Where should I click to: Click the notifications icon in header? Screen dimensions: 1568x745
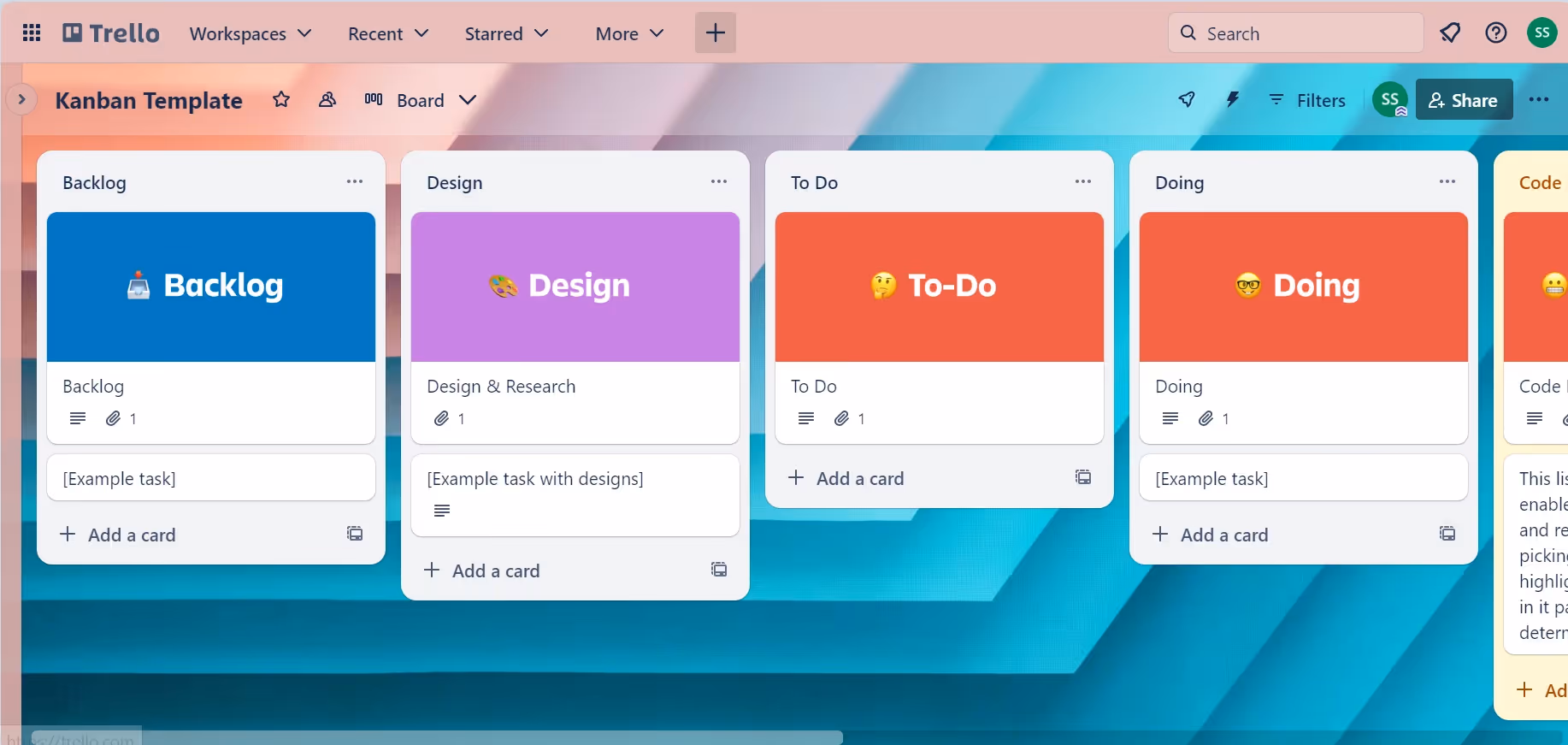coord(1450,33)
